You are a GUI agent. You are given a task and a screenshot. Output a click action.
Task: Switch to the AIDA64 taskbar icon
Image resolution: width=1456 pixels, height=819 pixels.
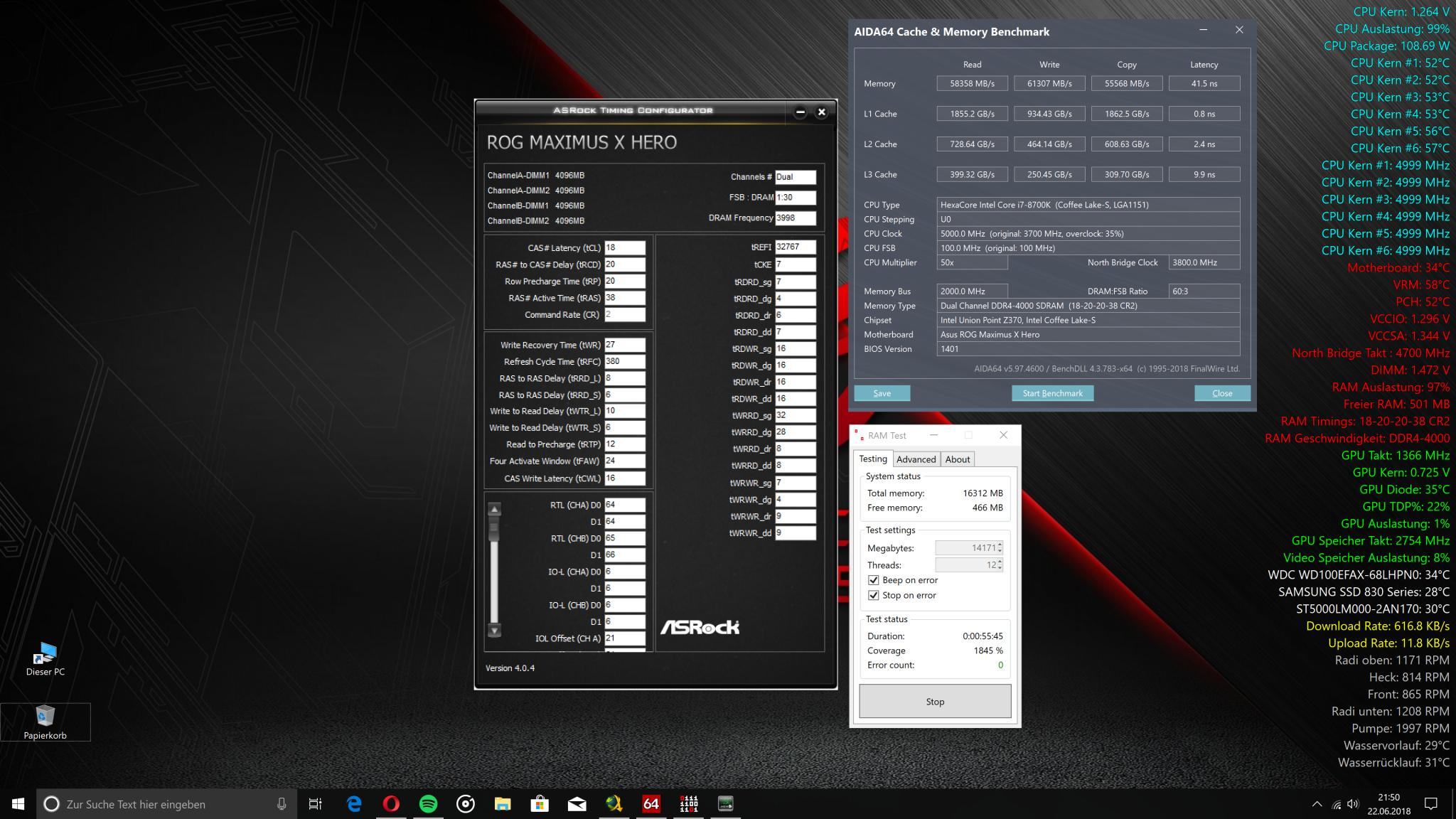point(651,804)
